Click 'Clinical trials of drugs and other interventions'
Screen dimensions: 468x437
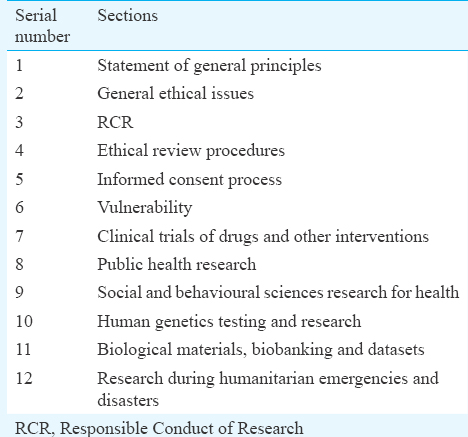pos(263,237)
